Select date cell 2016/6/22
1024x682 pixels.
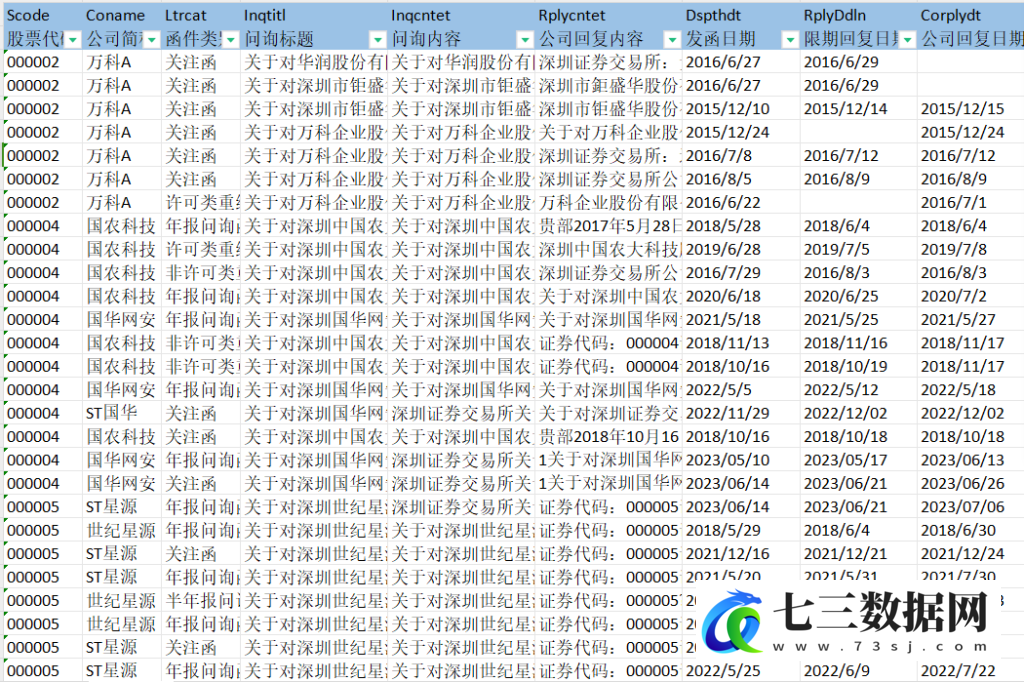click(x=741, y=203)
